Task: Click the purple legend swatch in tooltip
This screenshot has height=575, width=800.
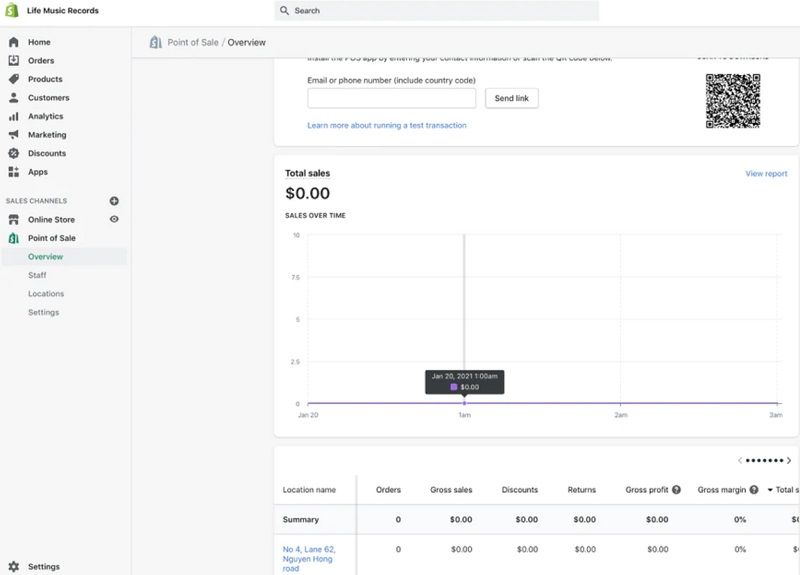Action: click(454, 387)
